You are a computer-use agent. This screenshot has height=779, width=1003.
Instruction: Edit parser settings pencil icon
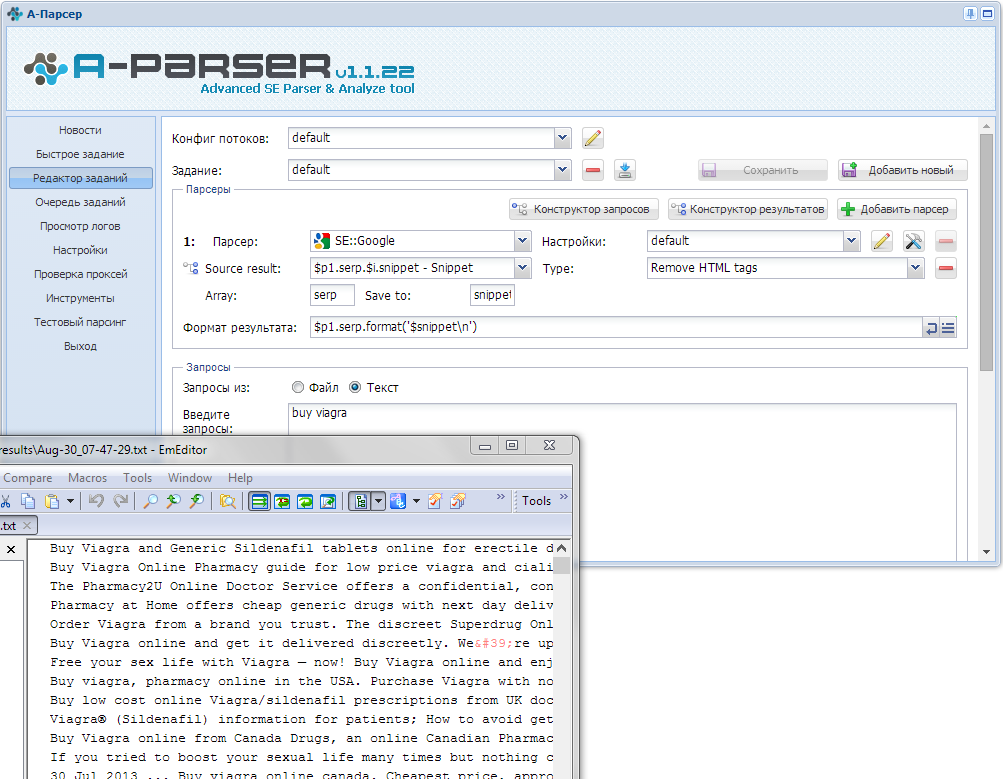point(881,241)
